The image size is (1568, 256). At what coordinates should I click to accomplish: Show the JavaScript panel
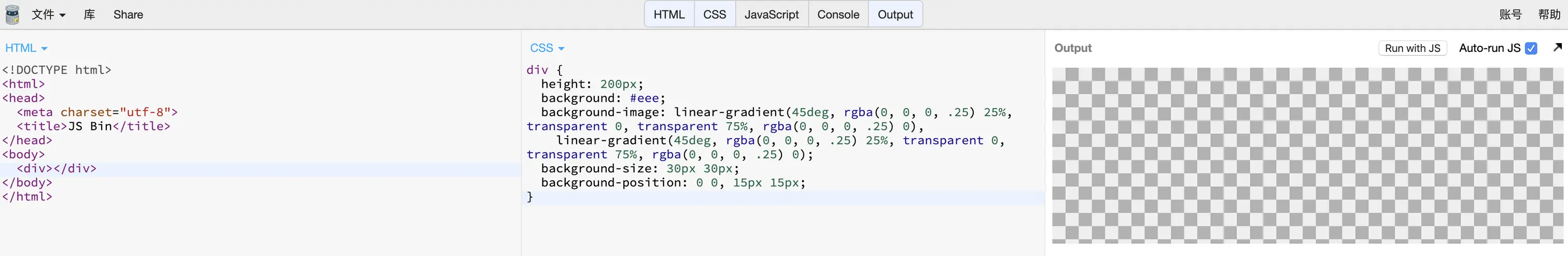[771, 15]
